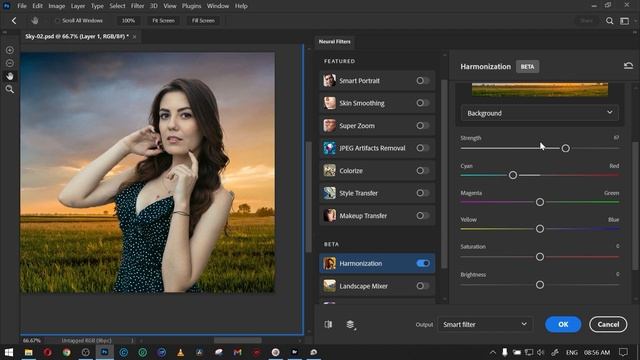Viewport: 640px width, 360px height.
Task: Enable JPEG Artifacts Removal toggle
Action: point(422,148)
